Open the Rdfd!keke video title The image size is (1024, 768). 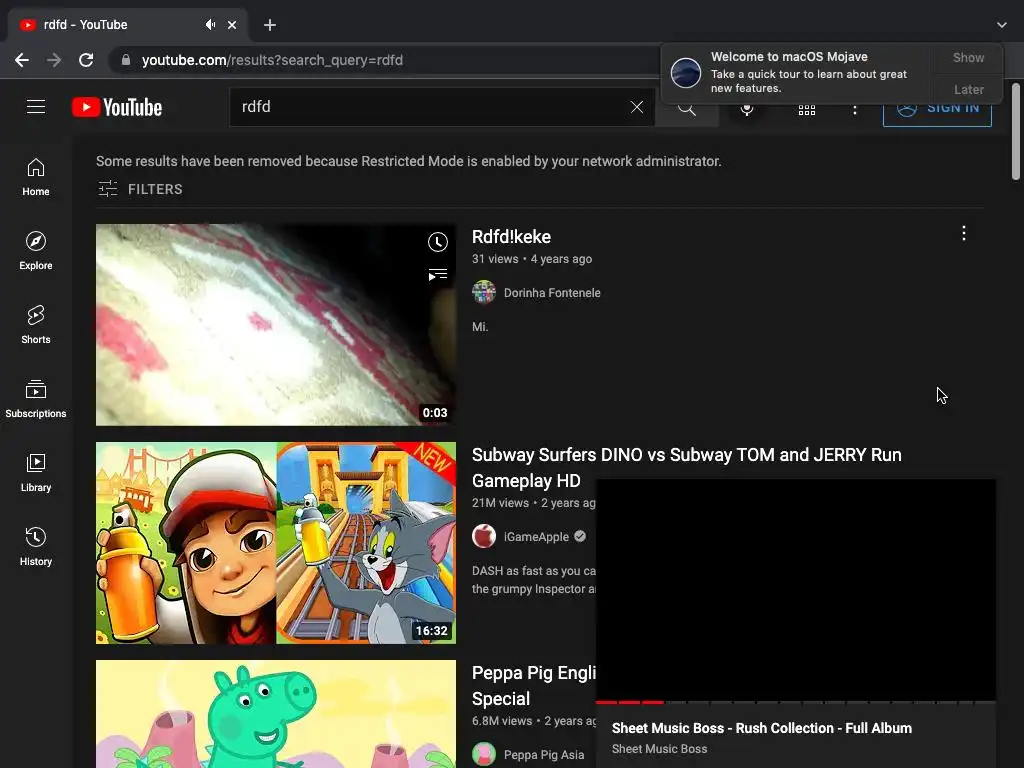coord(511,237)
